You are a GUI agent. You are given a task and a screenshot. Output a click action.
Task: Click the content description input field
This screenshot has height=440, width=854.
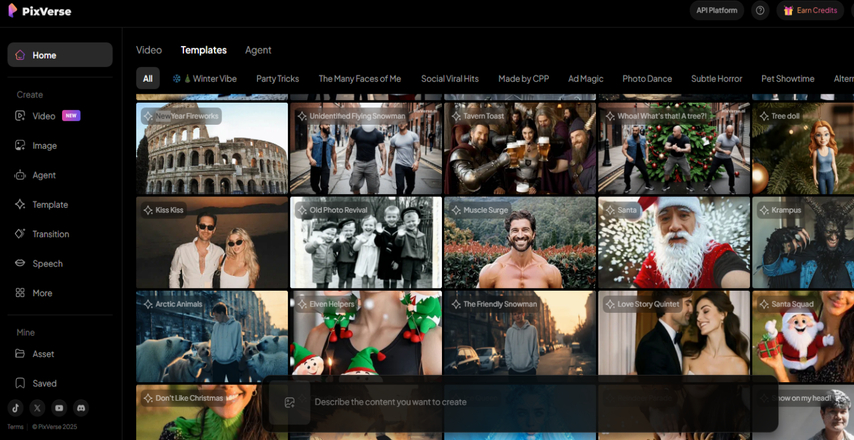click(x=520, y=402)
